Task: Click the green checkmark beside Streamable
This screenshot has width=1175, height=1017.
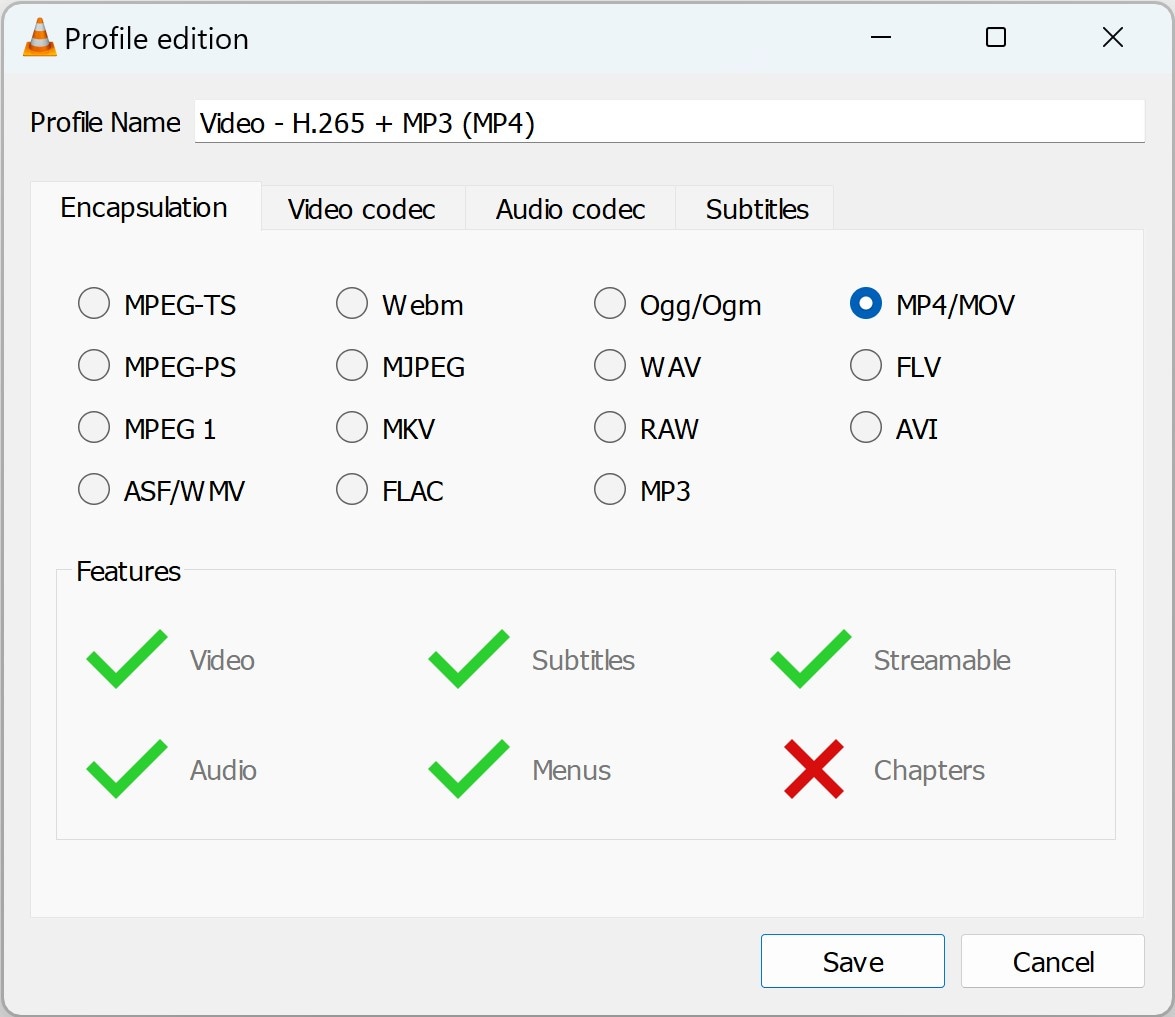Action: coord(809,659)
